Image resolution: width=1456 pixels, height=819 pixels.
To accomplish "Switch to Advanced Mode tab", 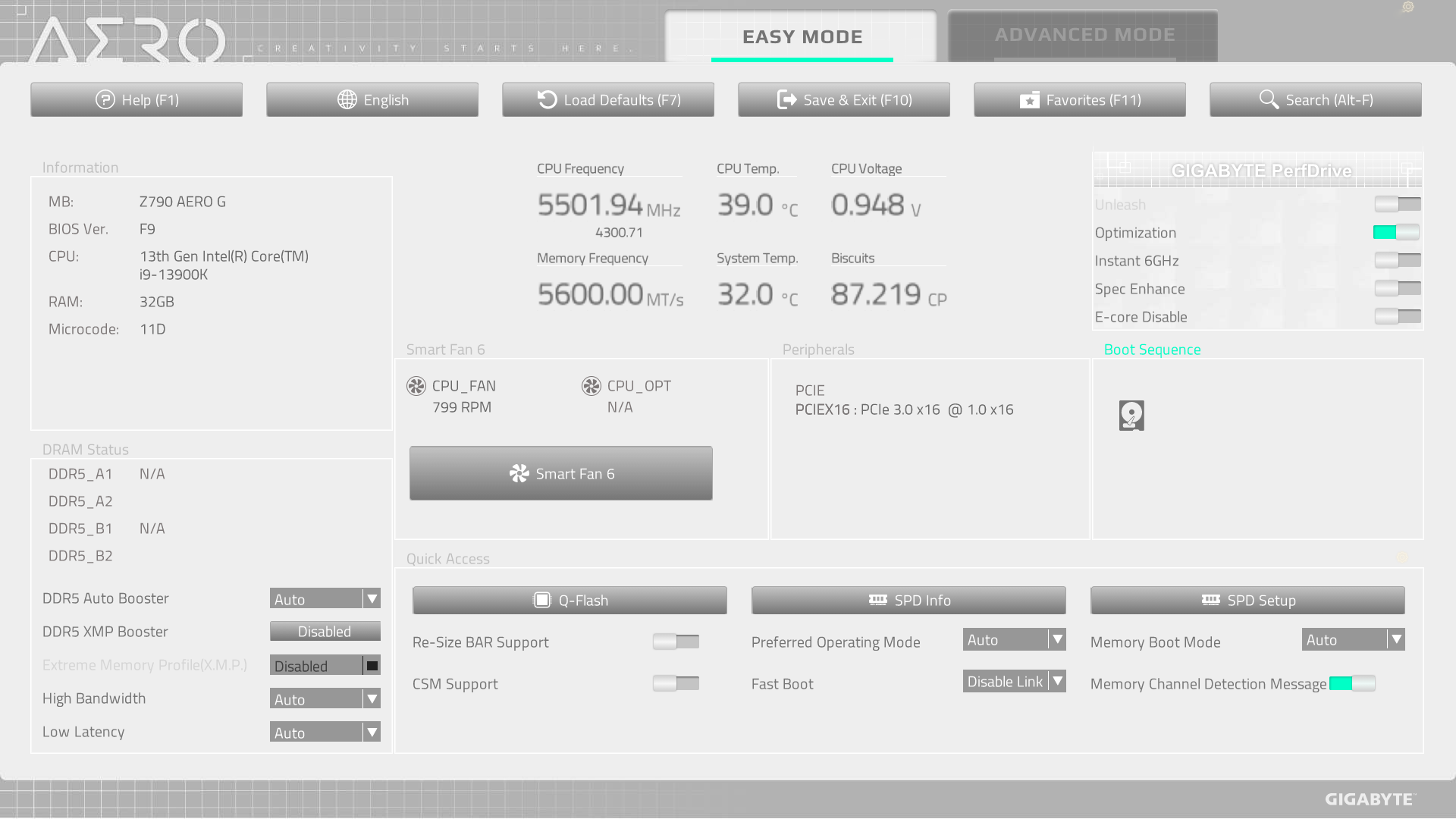I will tap(1085, 34).
